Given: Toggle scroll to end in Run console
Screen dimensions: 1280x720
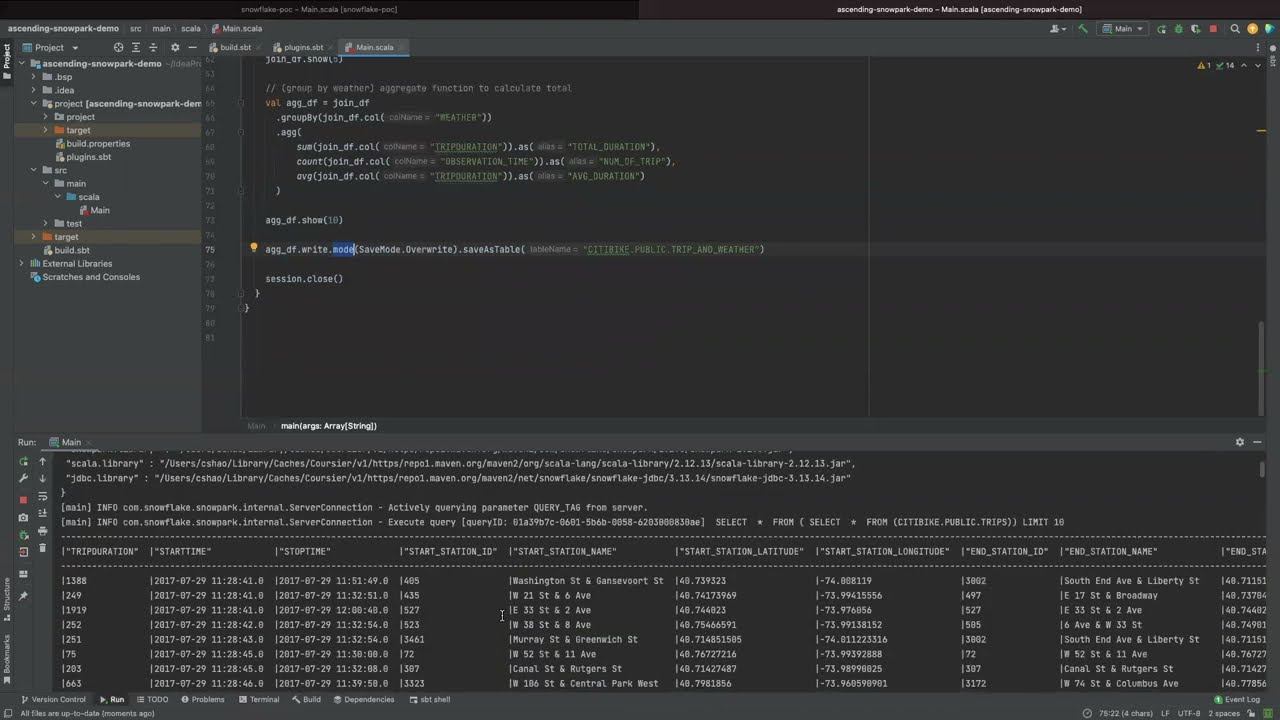Looking at the screenshot, I should 42,513.
